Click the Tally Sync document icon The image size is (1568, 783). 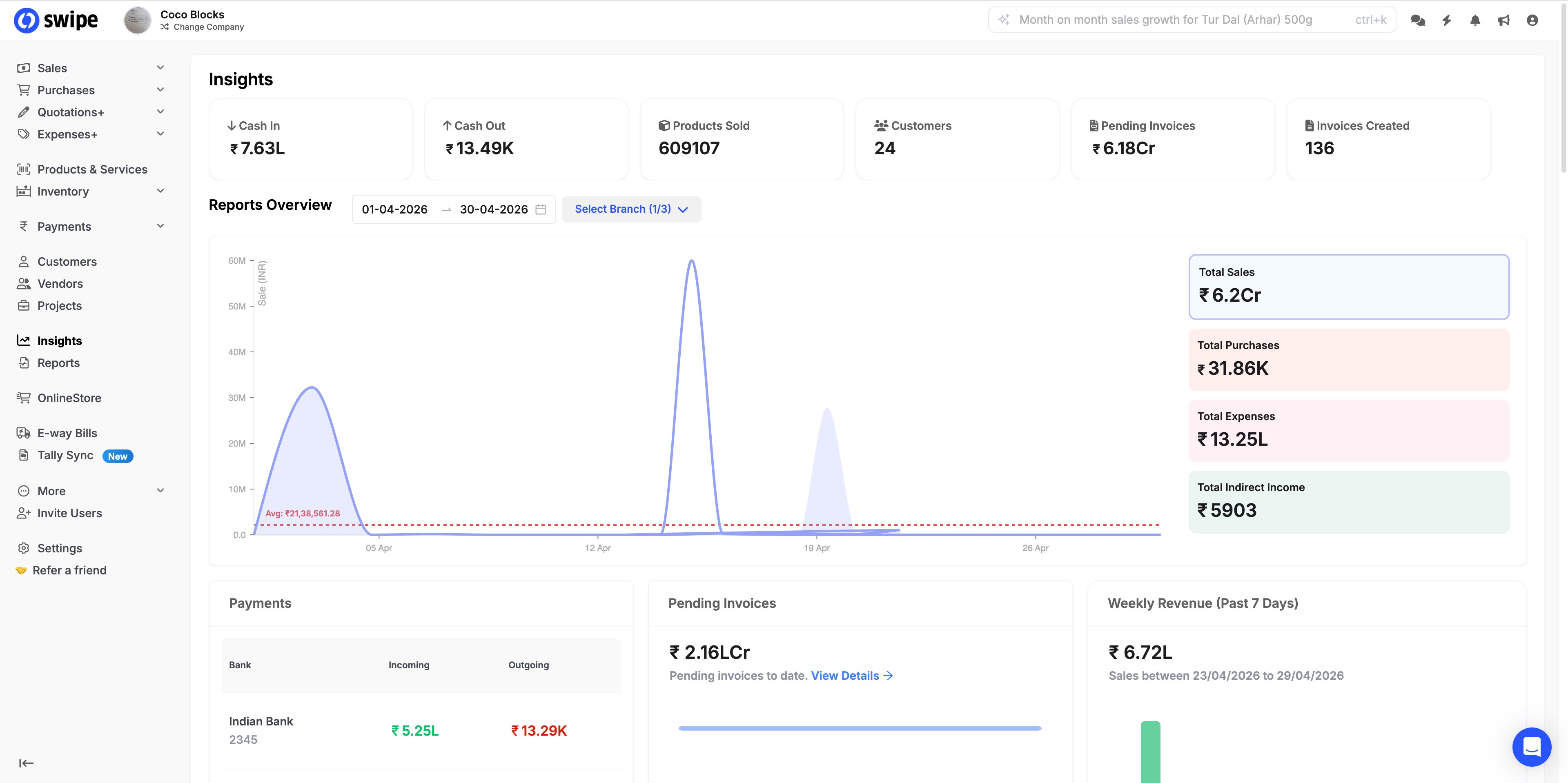coord(24,455)
